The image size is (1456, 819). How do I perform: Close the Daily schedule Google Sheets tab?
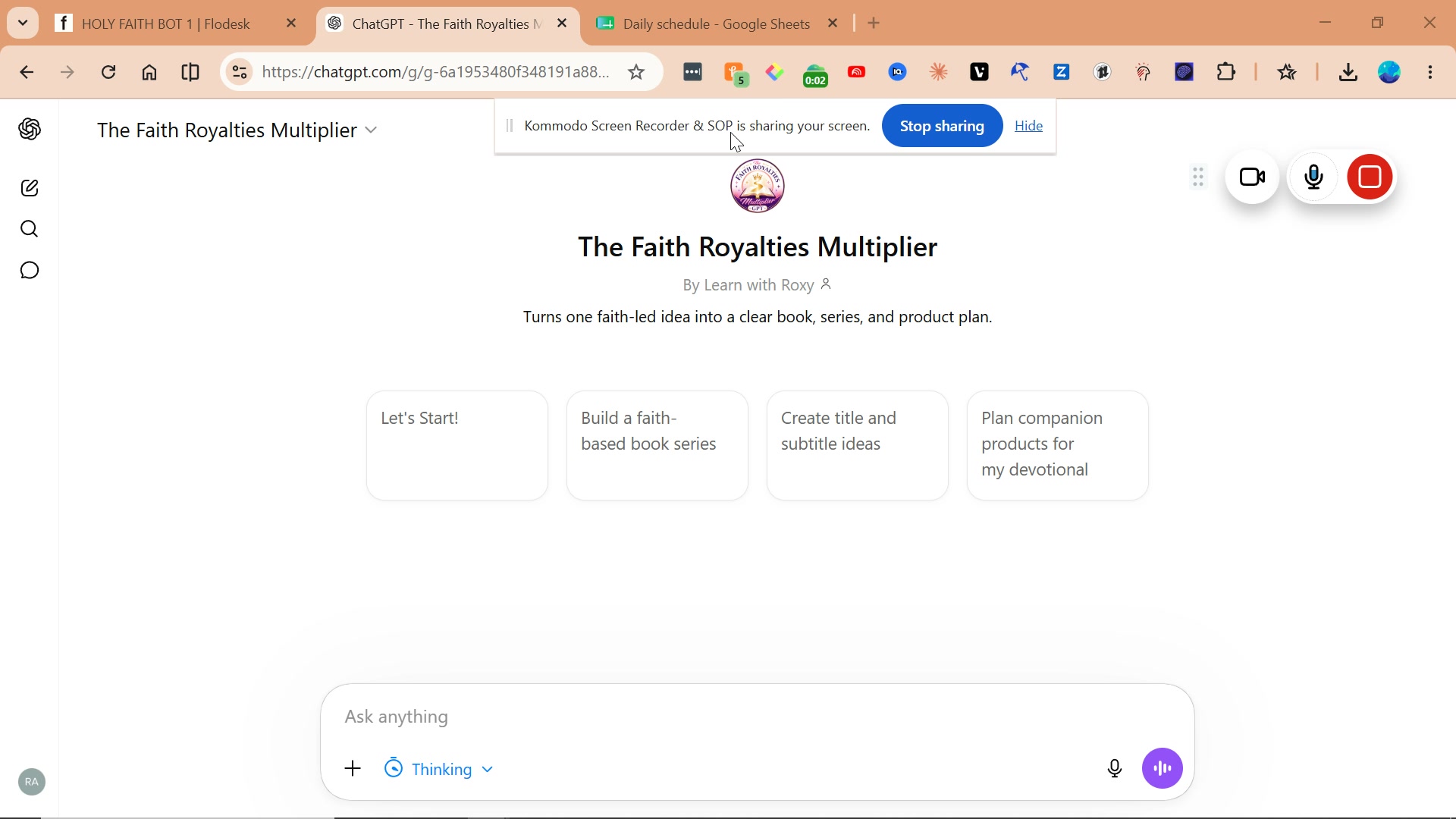[x=833, y=24]
